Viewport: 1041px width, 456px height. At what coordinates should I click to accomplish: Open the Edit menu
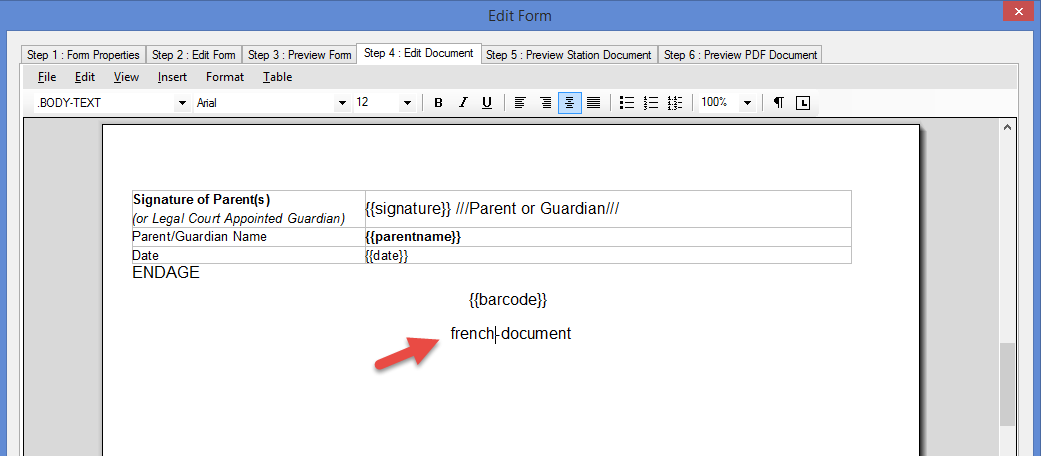85,77
